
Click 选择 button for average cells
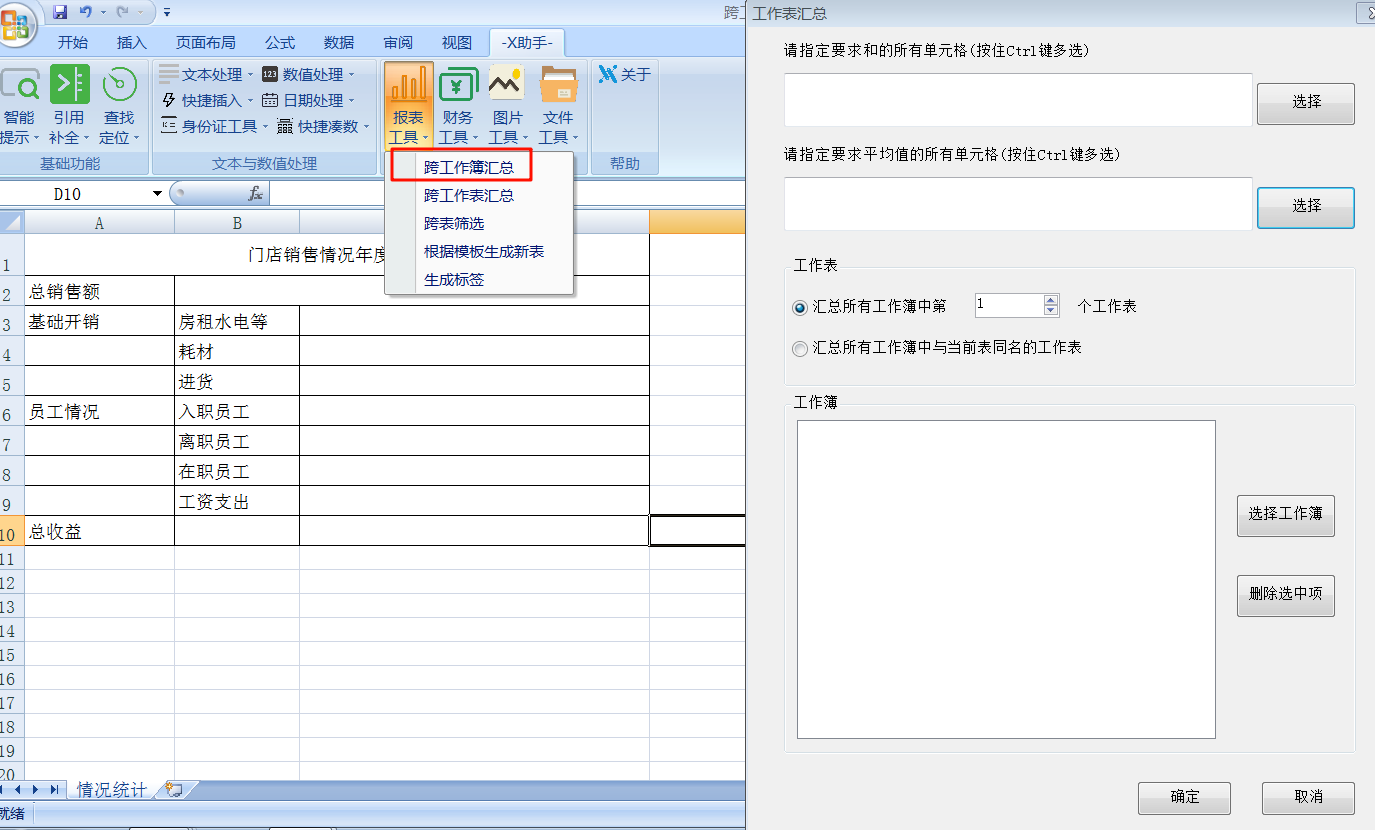coord(1306,206)
